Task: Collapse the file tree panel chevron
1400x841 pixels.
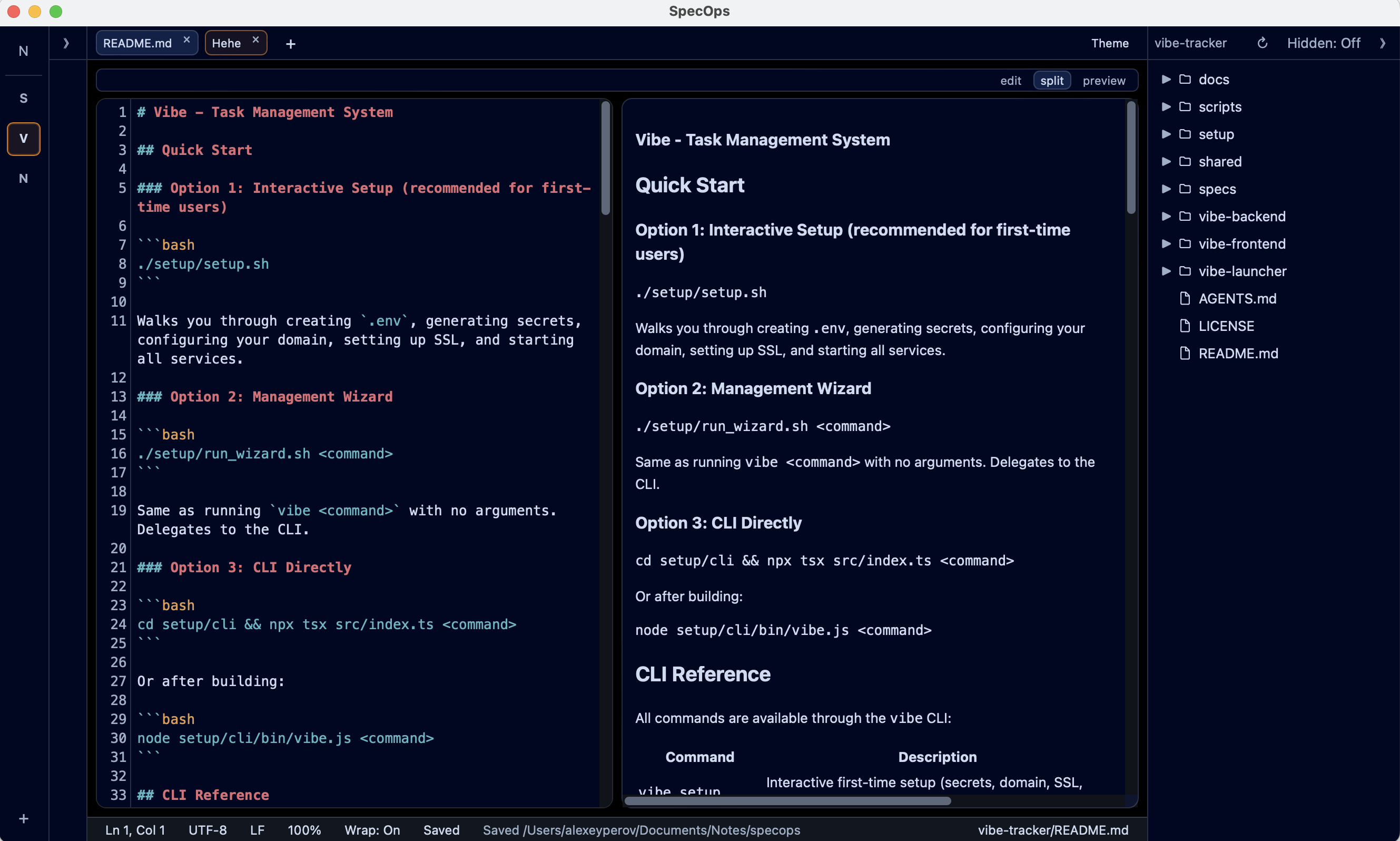Action: click(x=1383, y=43)
